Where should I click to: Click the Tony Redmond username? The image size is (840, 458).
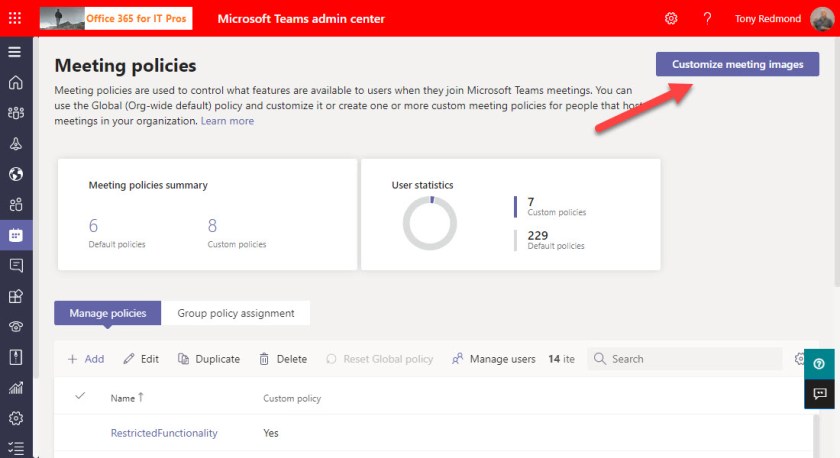coord(768,19)
